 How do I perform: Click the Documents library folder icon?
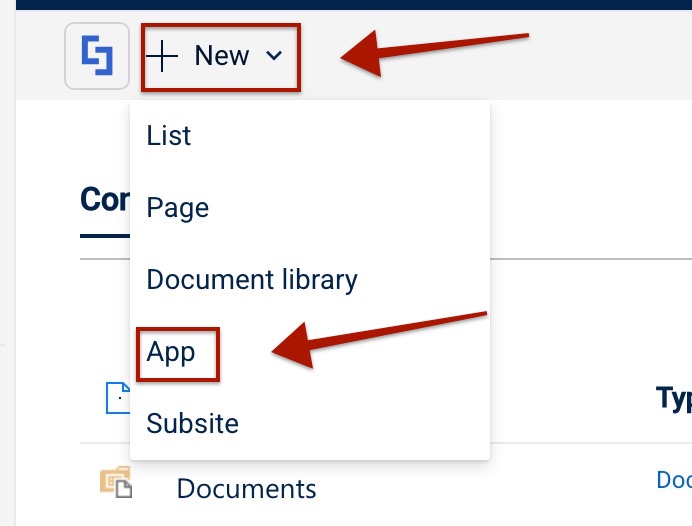coord(116,482)
